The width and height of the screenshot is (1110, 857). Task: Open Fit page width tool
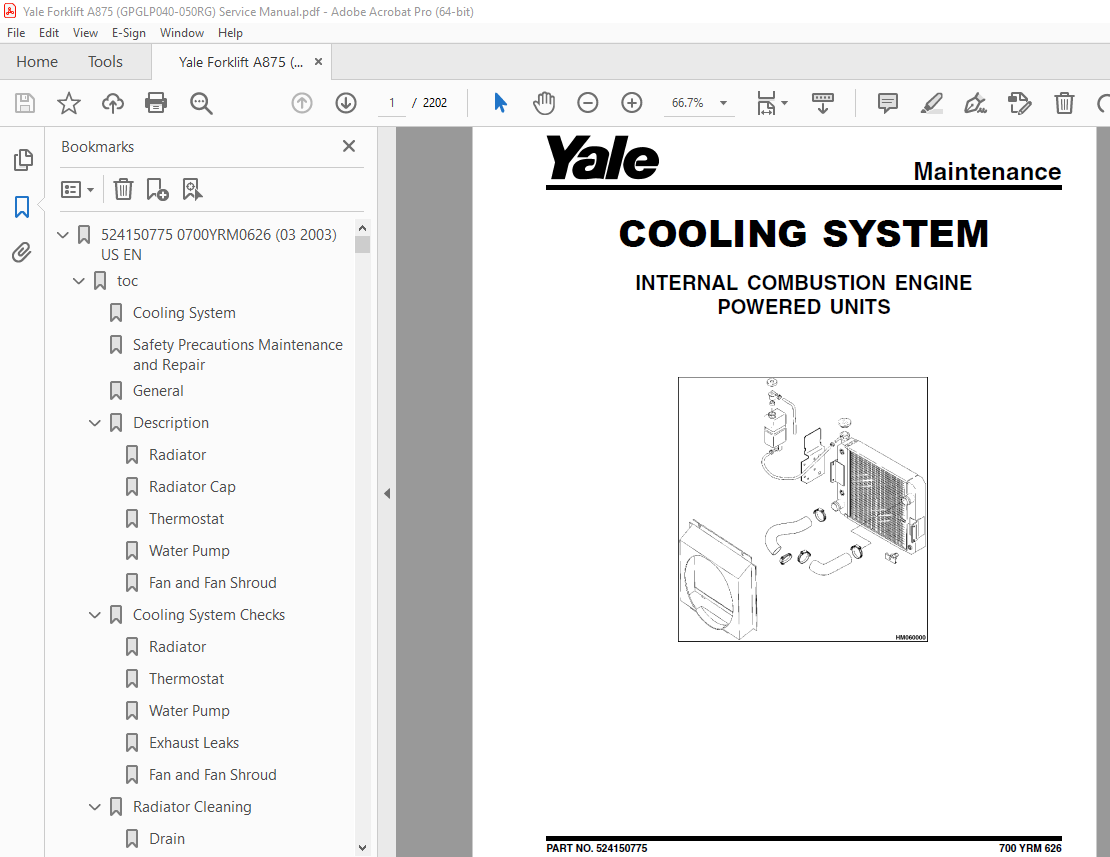(x=766, y=103)
